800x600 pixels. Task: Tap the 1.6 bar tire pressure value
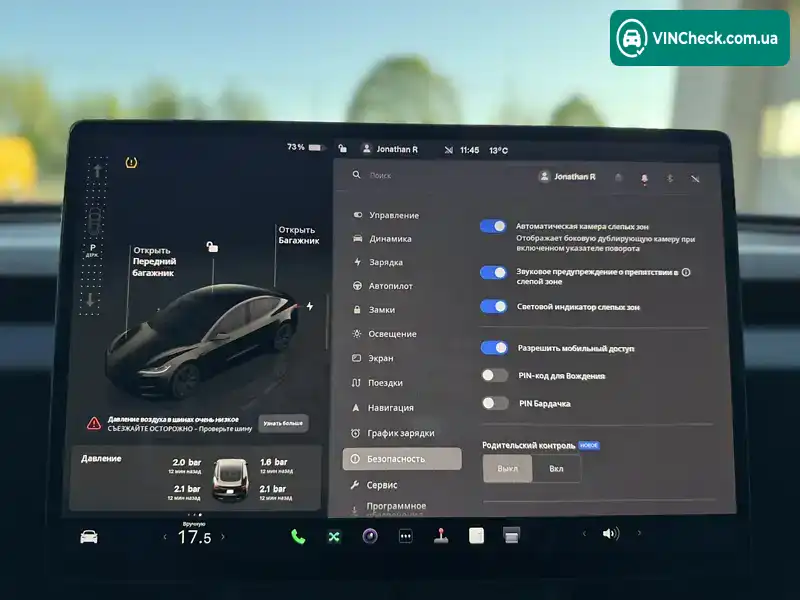point(273,462)
